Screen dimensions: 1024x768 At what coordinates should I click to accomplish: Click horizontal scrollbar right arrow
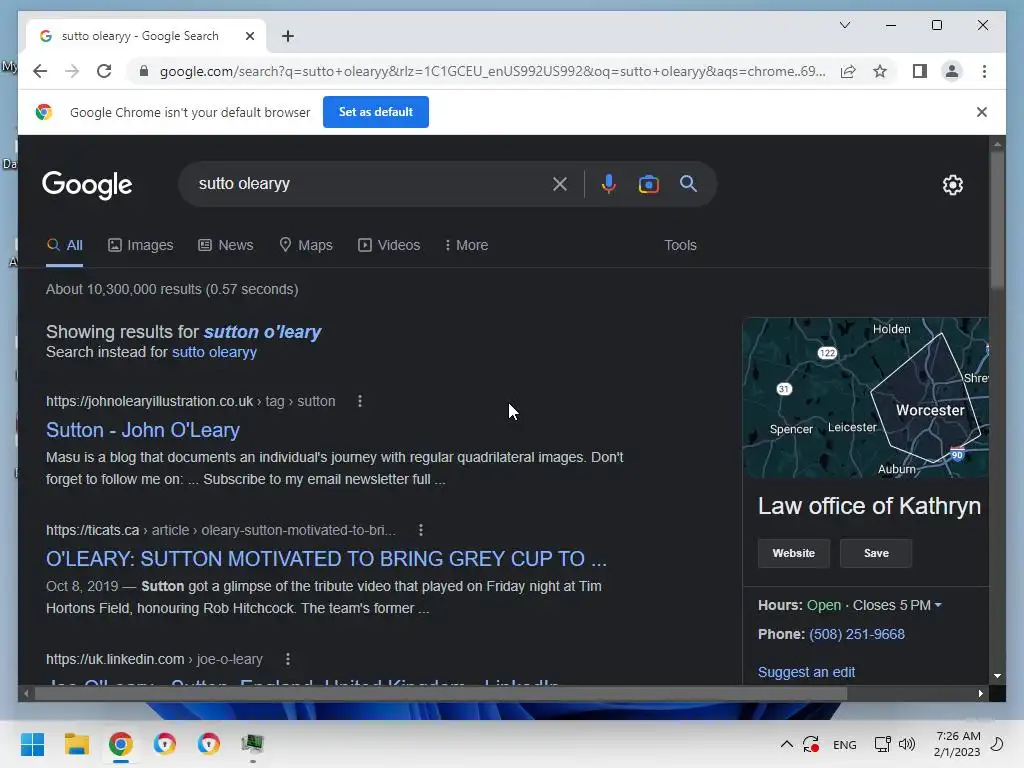tap(981, 694)
